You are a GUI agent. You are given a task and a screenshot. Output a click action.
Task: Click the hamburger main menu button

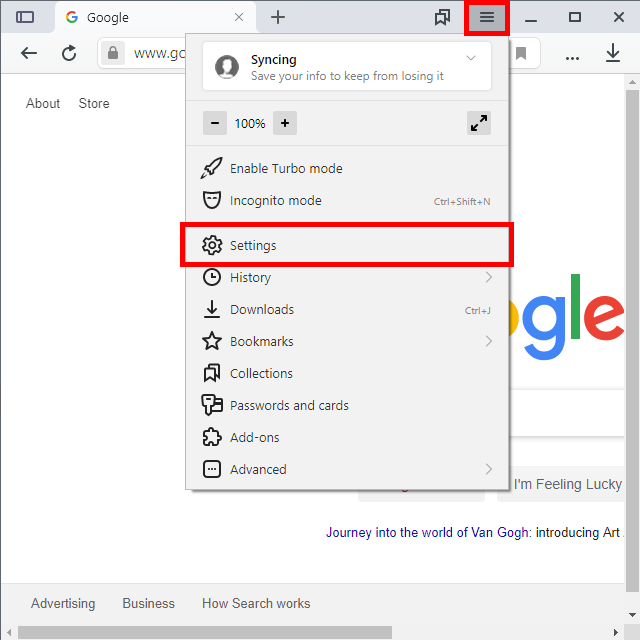(x=487, y=17)
